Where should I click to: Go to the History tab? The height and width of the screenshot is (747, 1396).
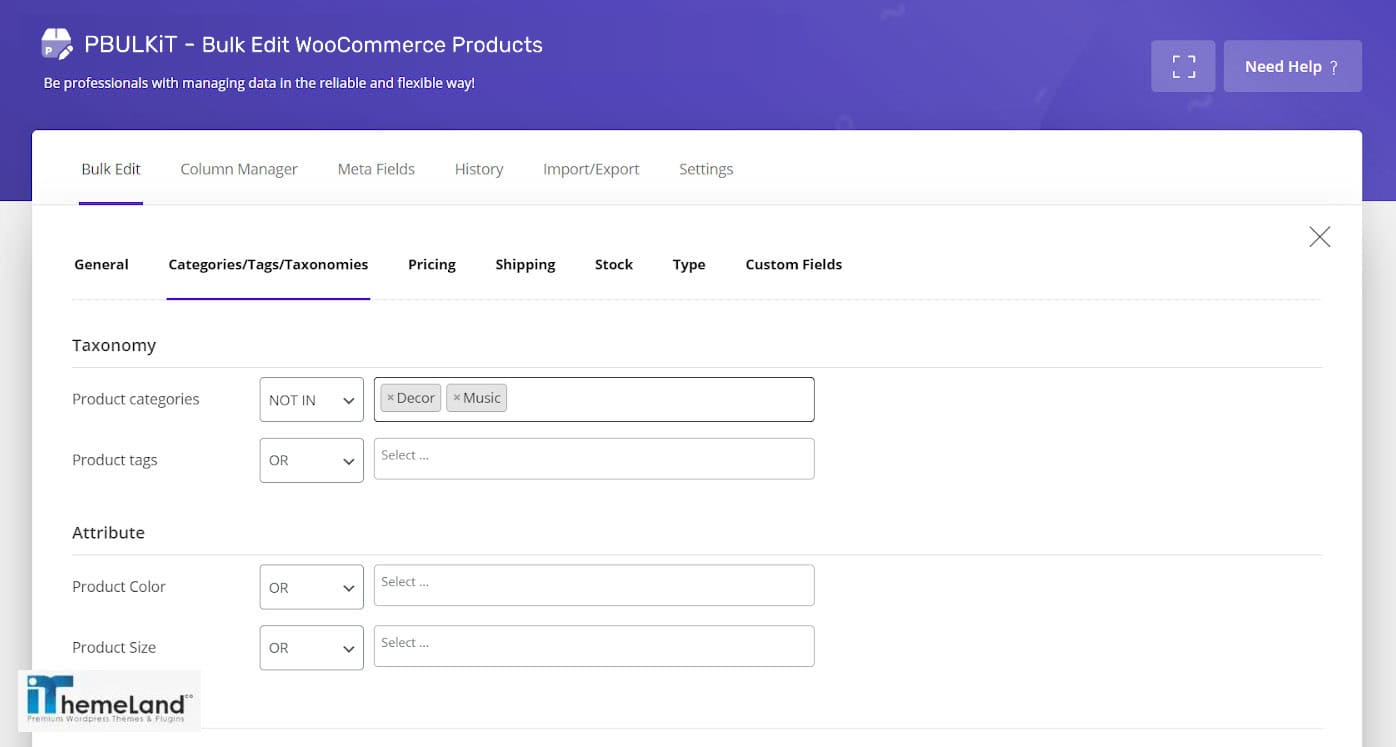point(479,169)
